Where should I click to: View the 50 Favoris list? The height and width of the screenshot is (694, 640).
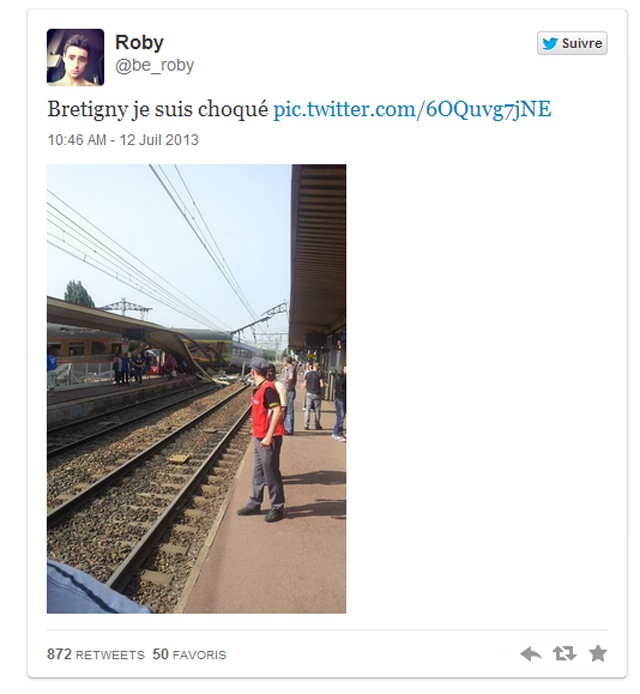(x=189, y=654)
